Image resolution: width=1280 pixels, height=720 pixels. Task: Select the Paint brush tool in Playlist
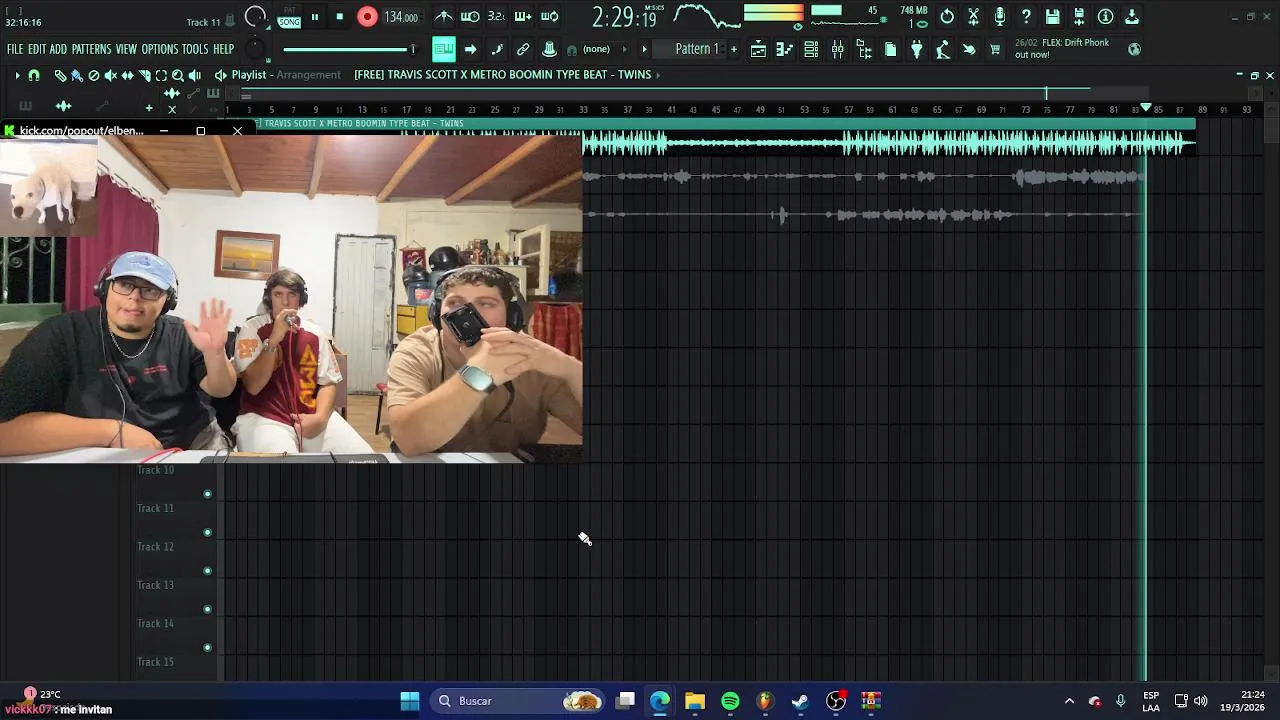tap(77, 75)
